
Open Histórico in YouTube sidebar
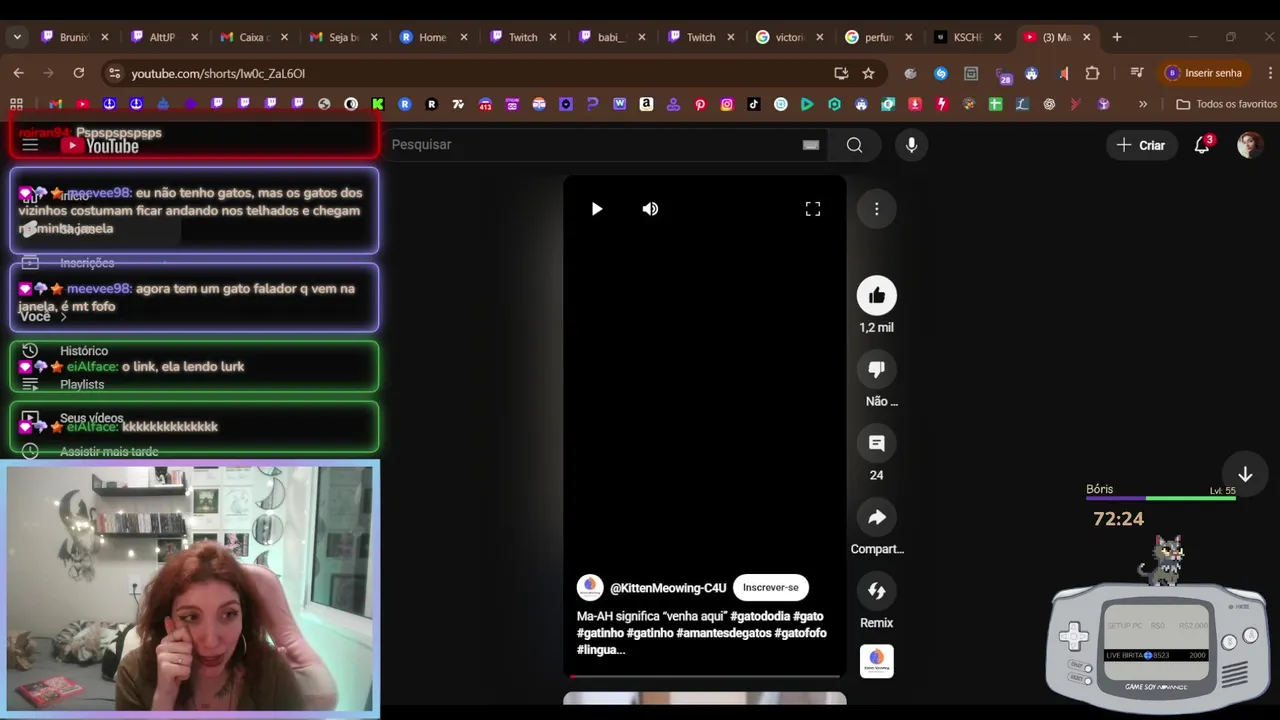[83, 351]
